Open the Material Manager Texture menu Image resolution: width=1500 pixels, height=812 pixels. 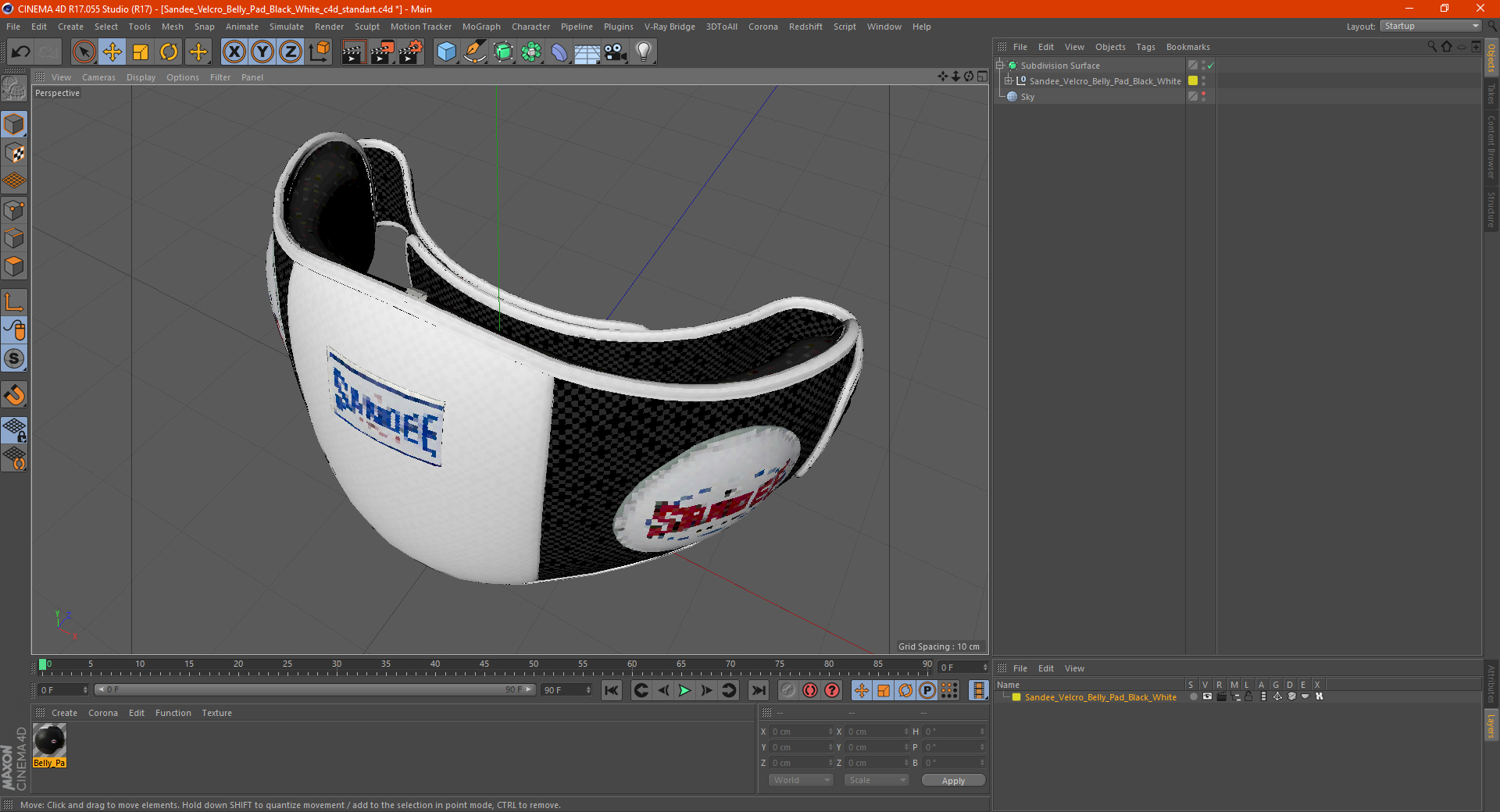pyautogui.click(x=216, y=713)
